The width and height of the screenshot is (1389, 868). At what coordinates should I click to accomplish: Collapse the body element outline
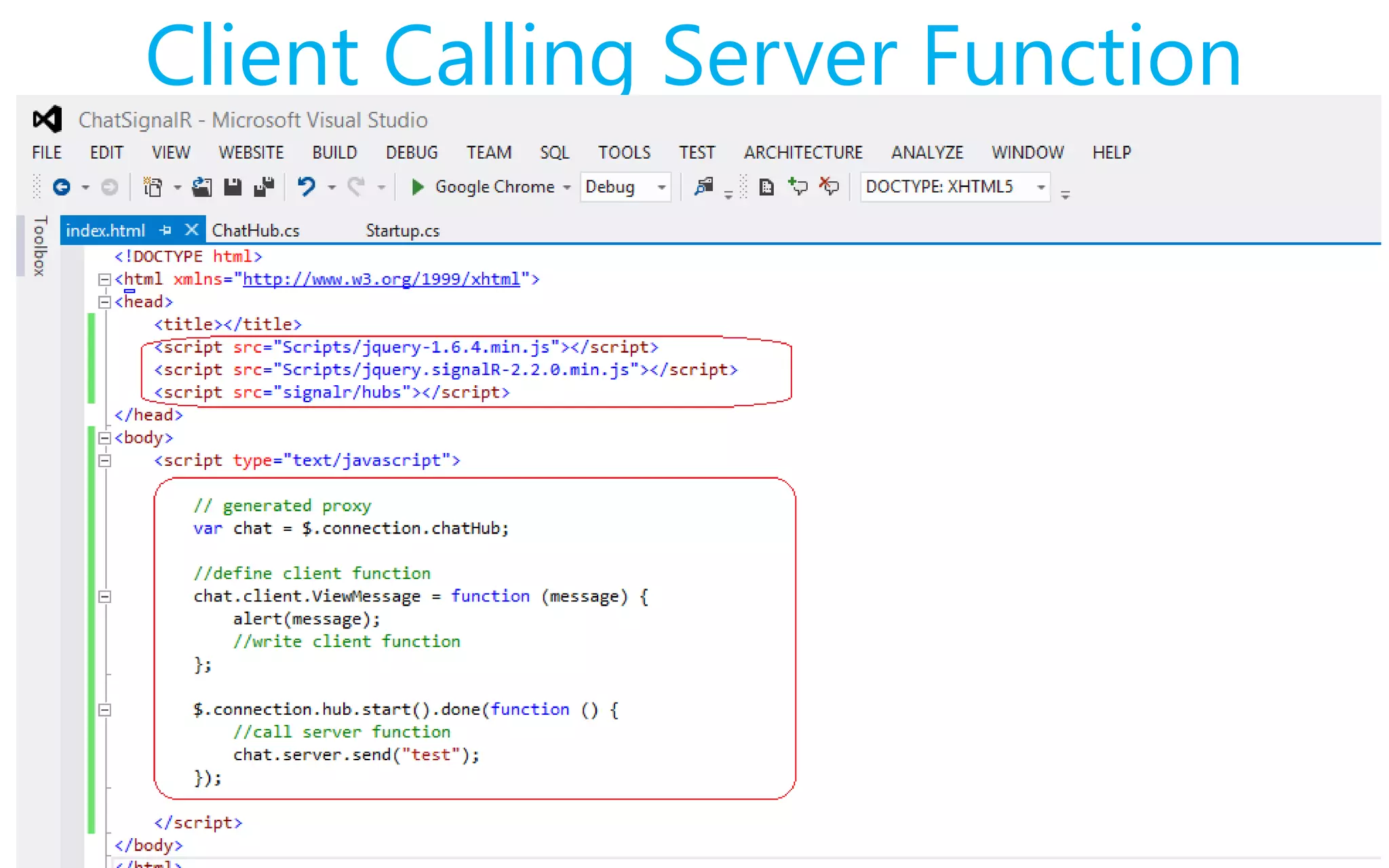click(x=104, y=438)
